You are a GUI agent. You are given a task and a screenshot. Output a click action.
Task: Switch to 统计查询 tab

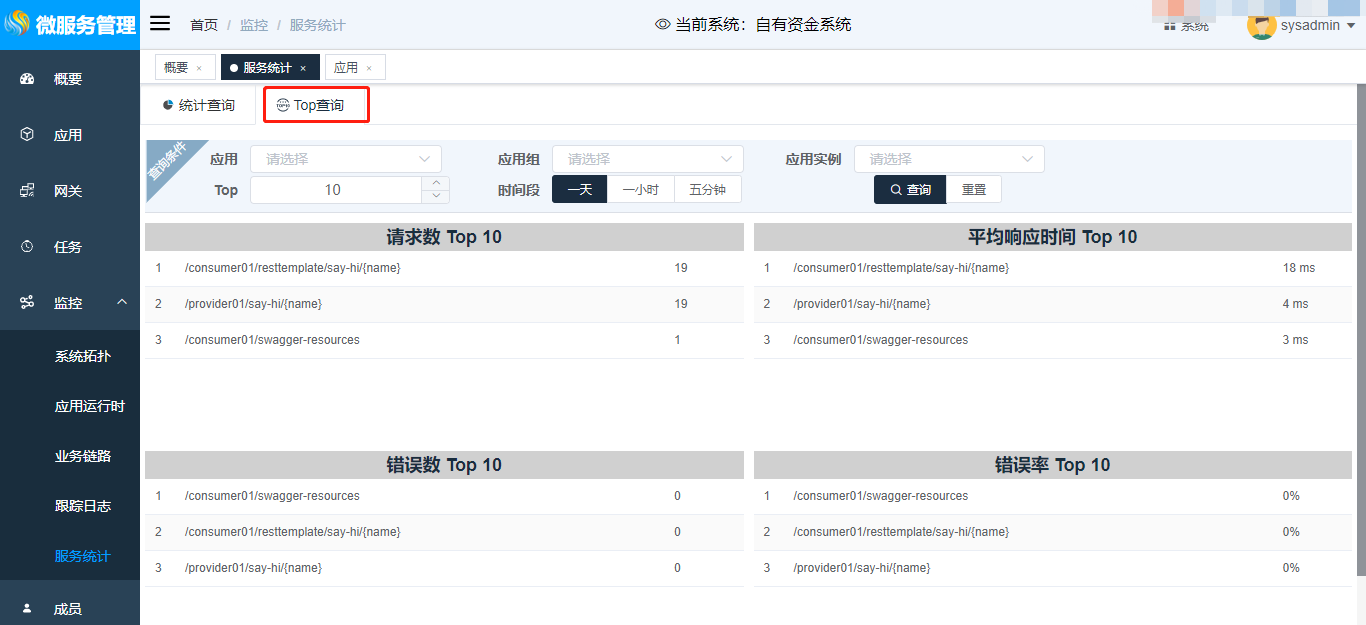click(199, 105)
